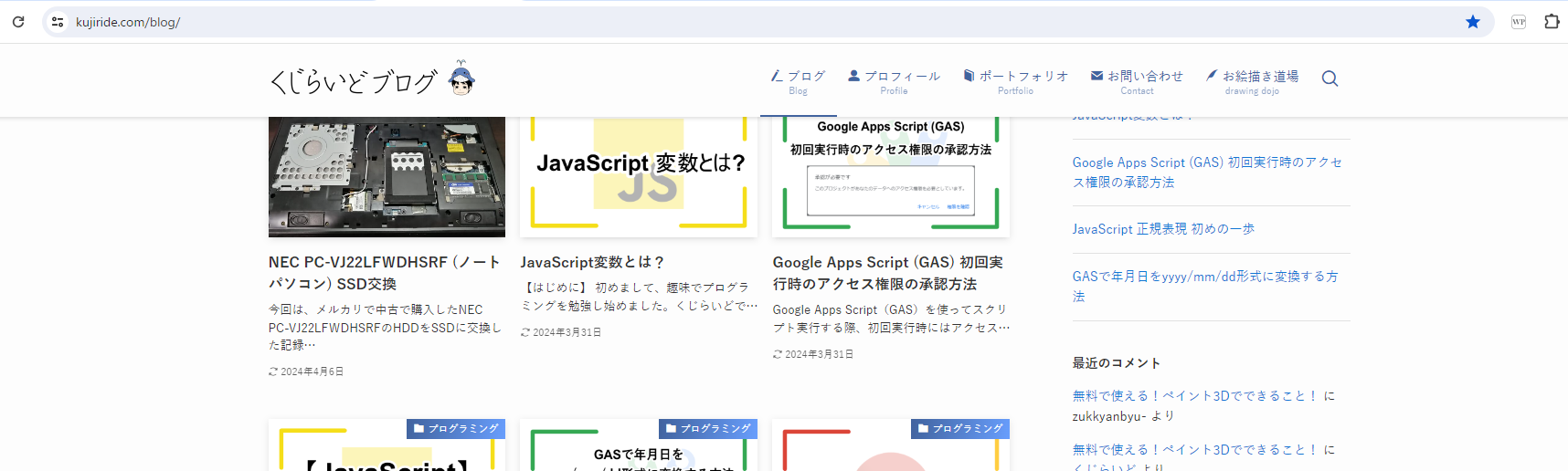This screenshot has height=471, width=1568.
Task: Open the お絵描き道場 drawing dojo menu
Action: coord(1252,82)
